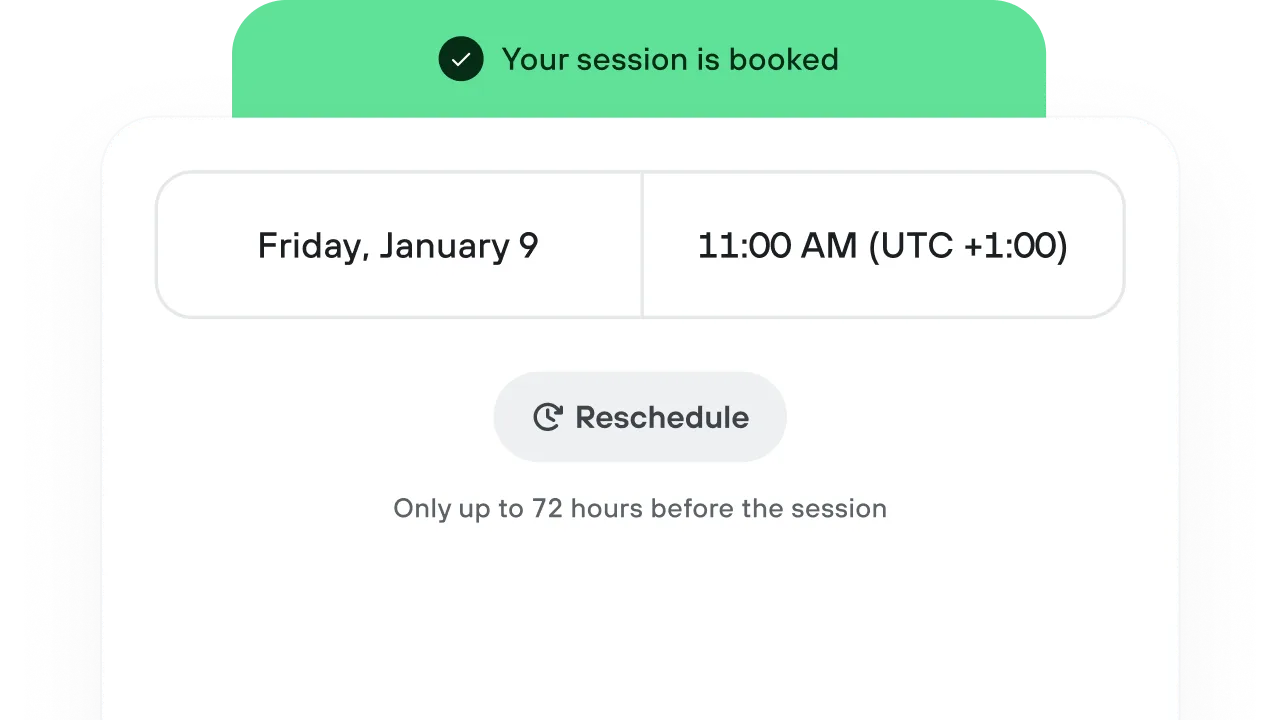Image resolution: width=1280 pixels, height=720 pixels.
Task: Click the 72 hours notice text
Action: [x=640, y=508]
